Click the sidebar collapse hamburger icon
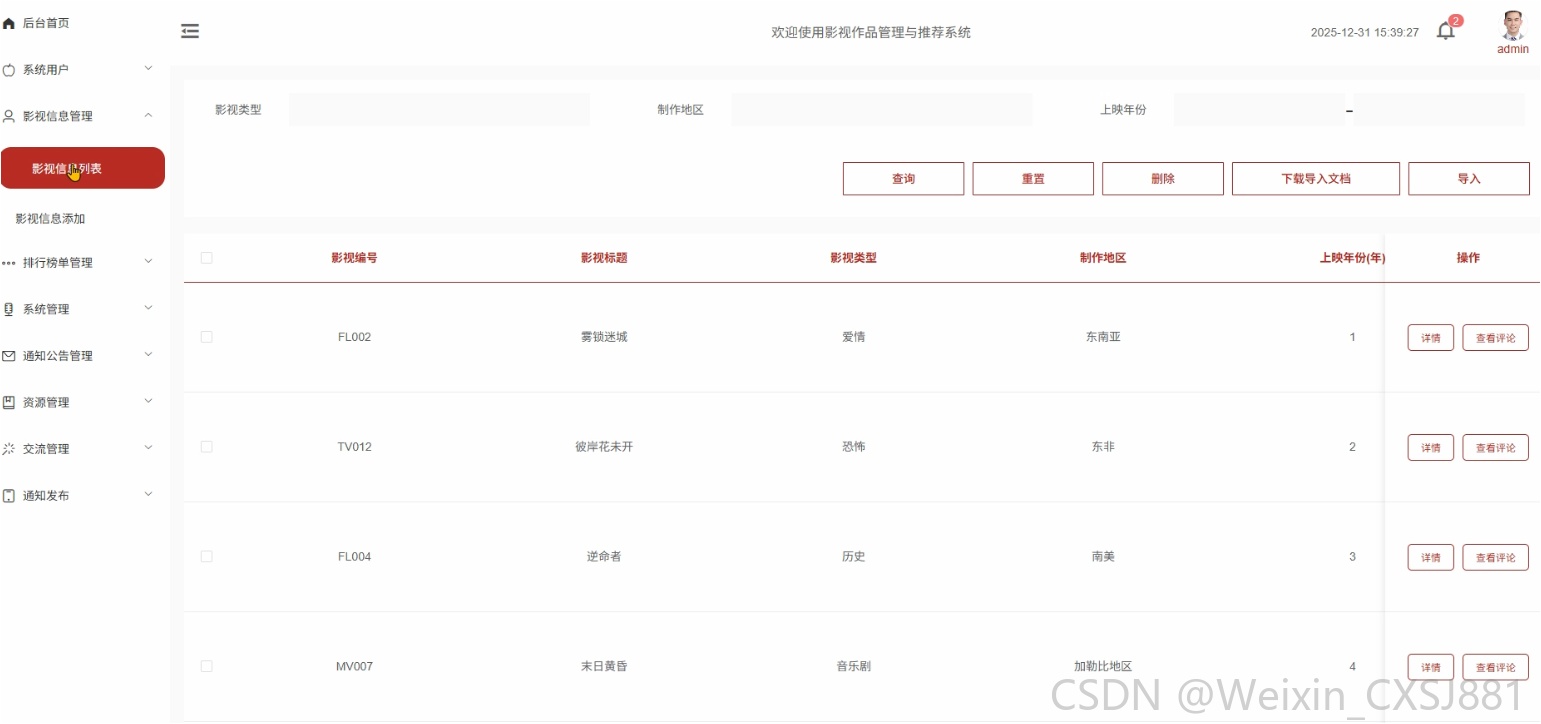Image resolution: width=1541 pixels, height=724 pixels. click(190, 31)
